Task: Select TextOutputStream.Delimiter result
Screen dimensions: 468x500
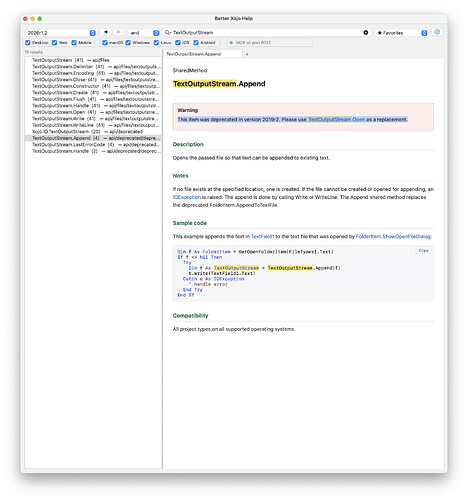Action: [93, 67]
